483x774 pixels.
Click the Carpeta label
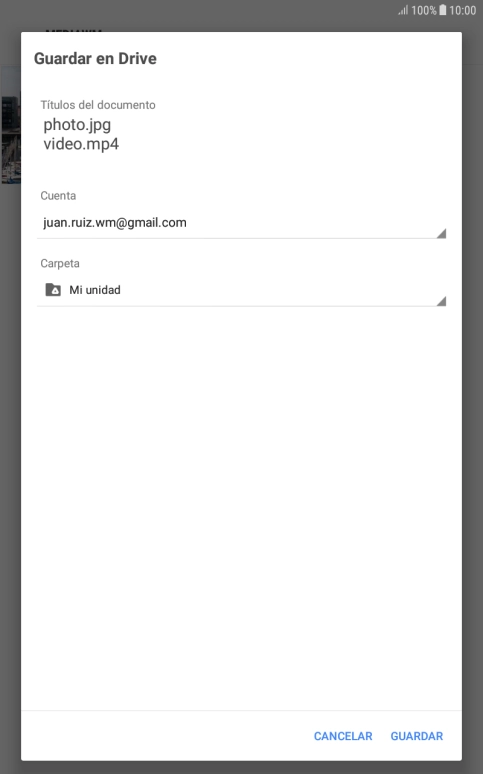(60, 263)
